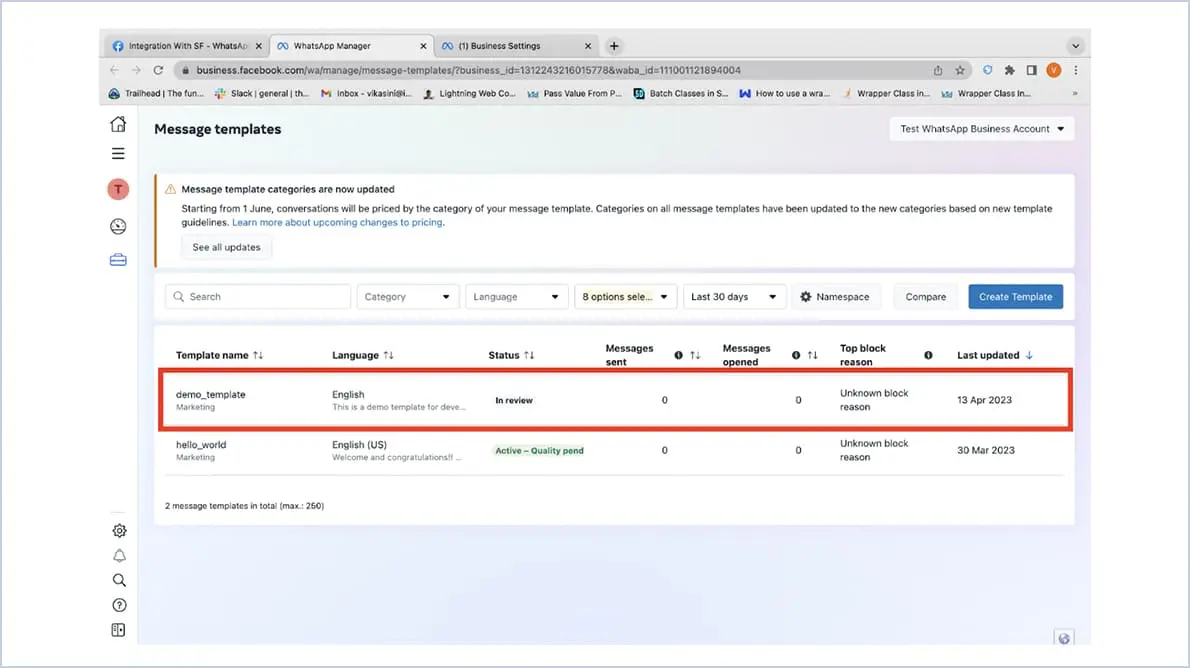Open the account tools briefcase icon
Viewport: 1190px width, 668px height.
tap(118, 260)
